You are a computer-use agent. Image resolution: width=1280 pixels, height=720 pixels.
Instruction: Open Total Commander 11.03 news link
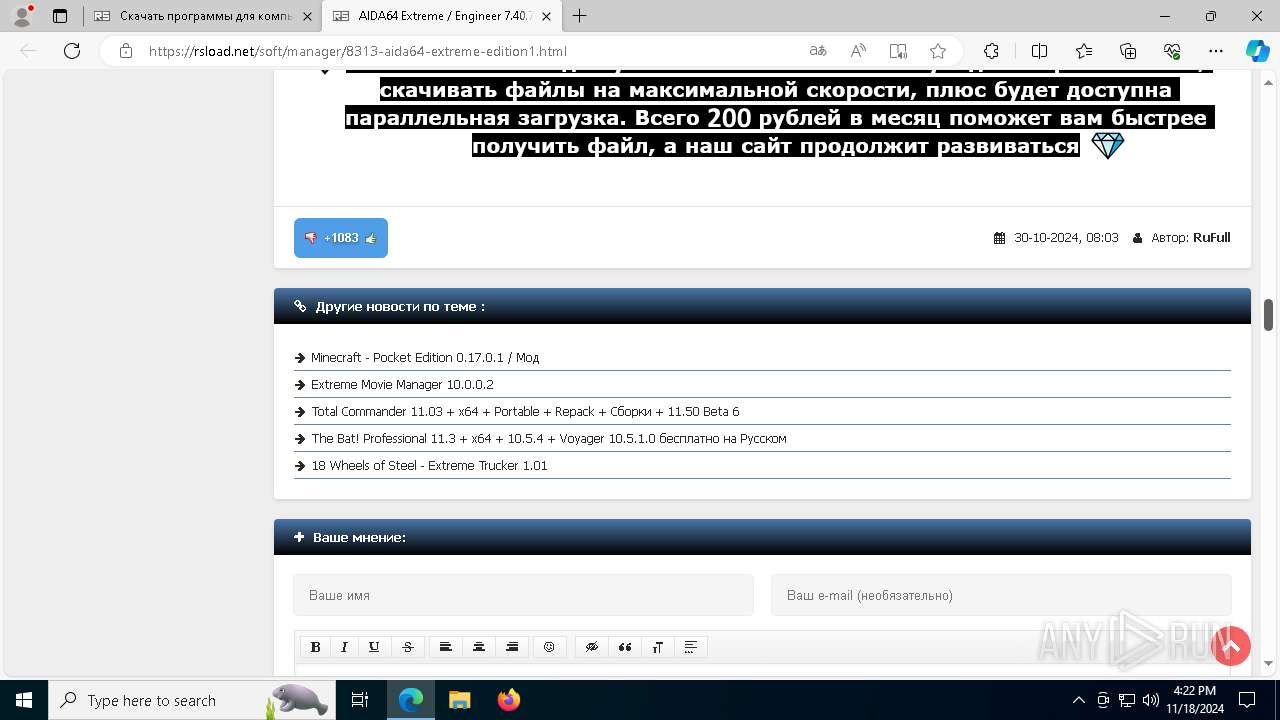525,411
